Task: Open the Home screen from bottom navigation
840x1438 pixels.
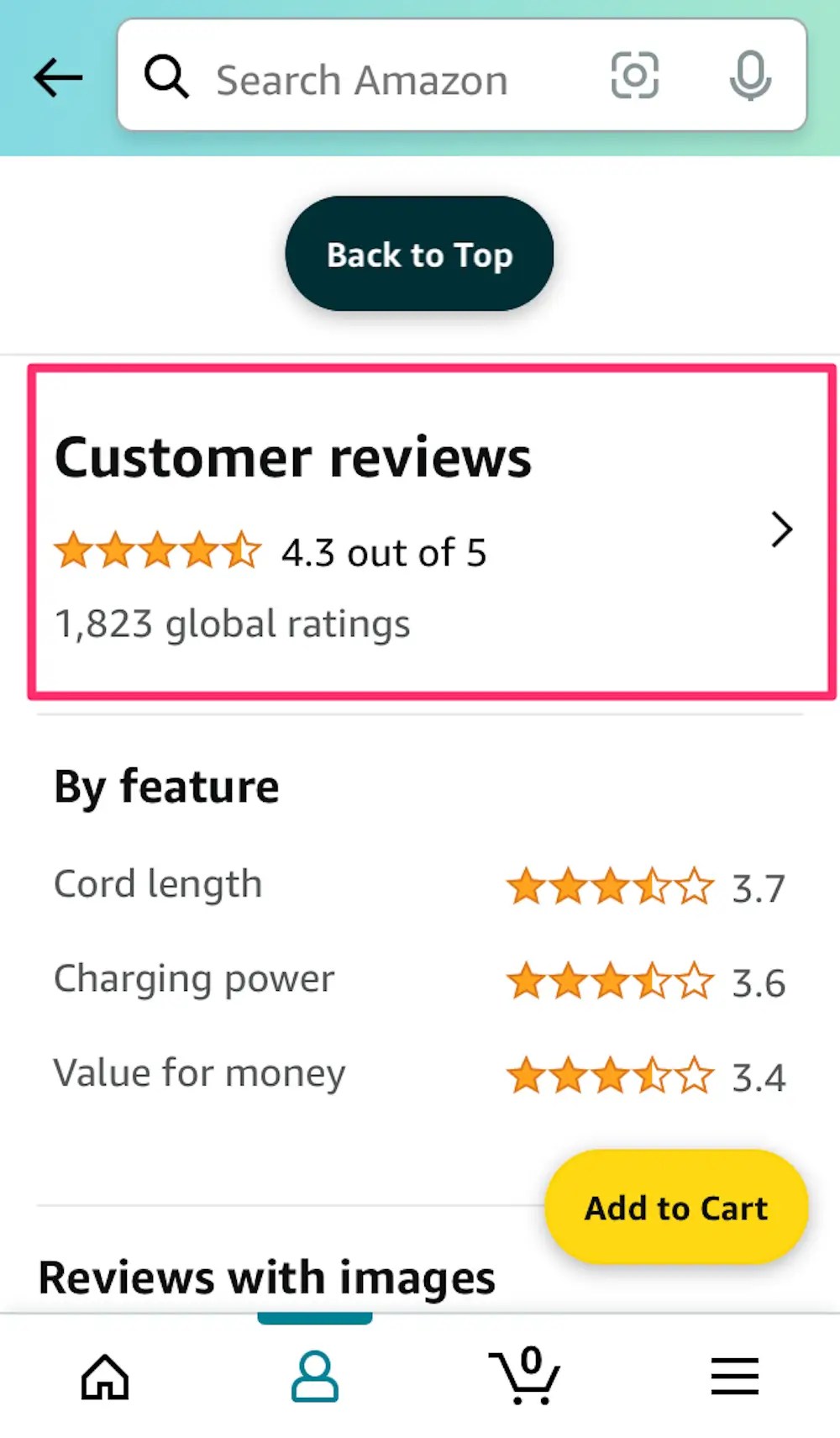Action: pos(104,1377)
